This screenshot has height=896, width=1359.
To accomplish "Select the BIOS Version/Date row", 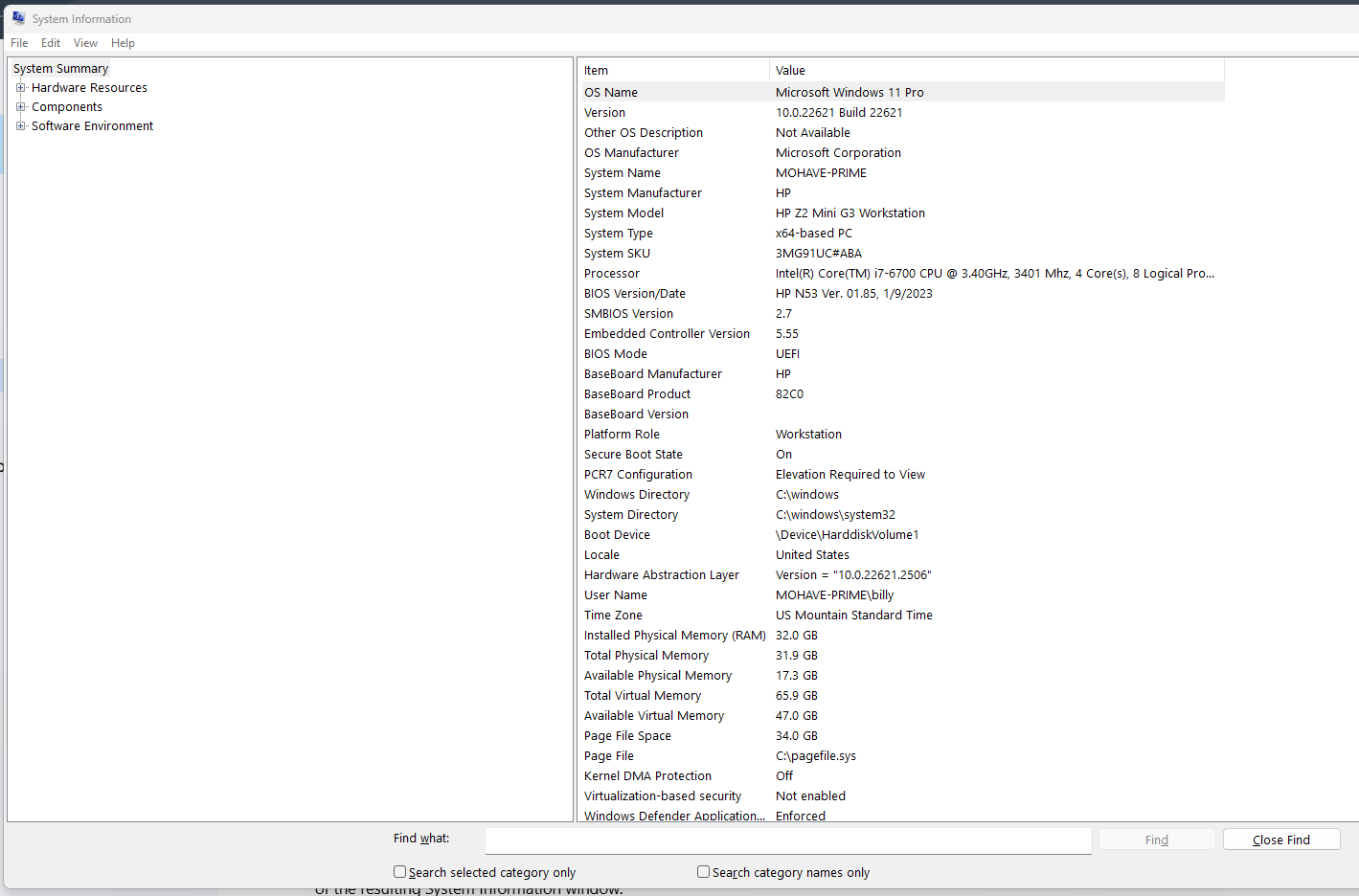I will click(x=901, y=294).
